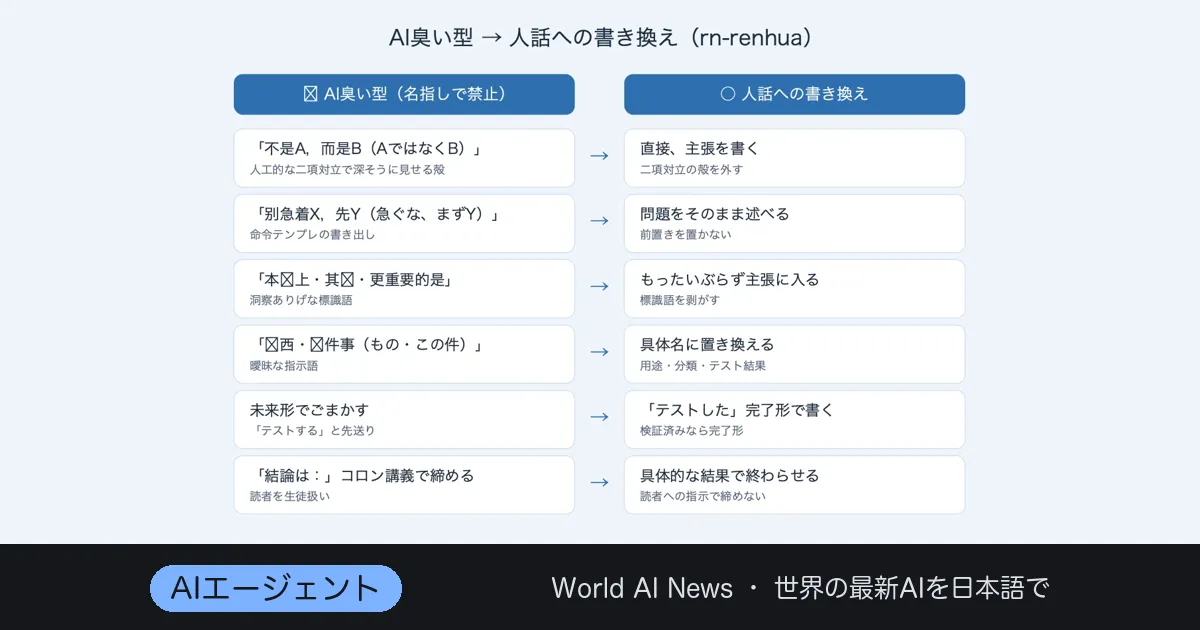Click the '直接、主張を書く' card title
Viewport: 1200px width, 630px height.
click(x=700, y=148)
